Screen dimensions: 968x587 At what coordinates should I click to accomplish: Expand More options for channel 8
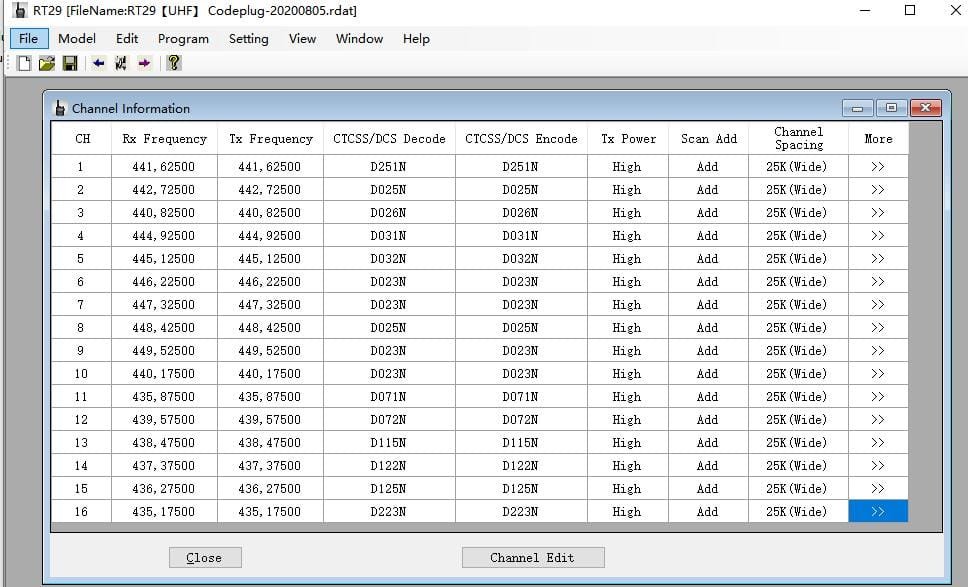pyautogui.click(x=877, y=328)
